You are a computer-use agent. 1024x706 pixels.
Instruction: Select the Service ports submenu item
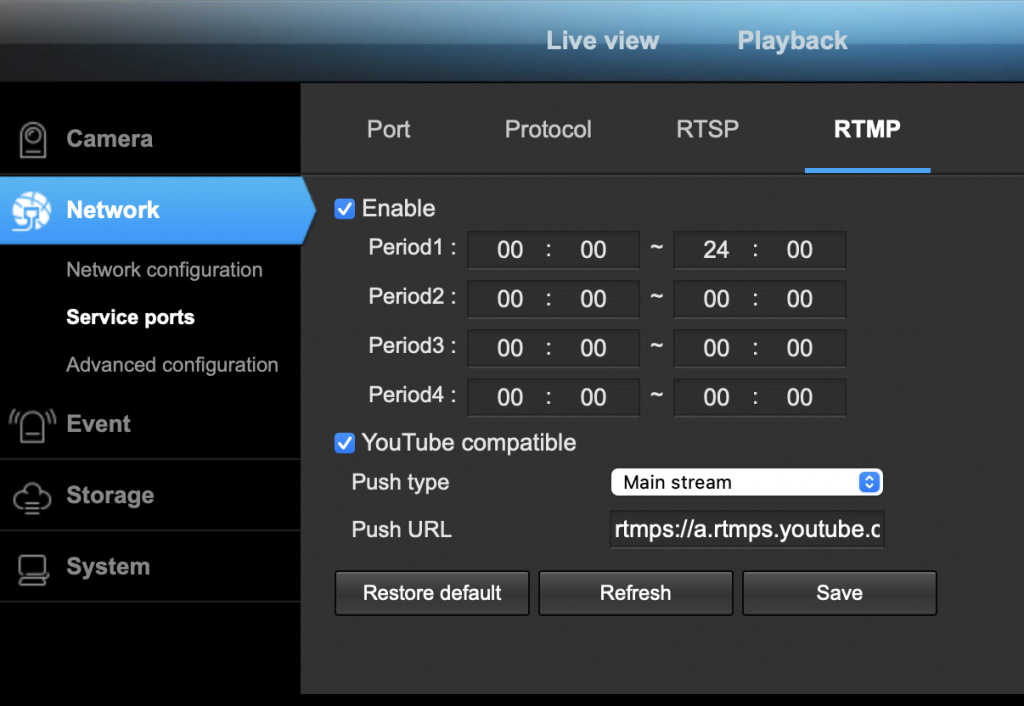point(131,317)
